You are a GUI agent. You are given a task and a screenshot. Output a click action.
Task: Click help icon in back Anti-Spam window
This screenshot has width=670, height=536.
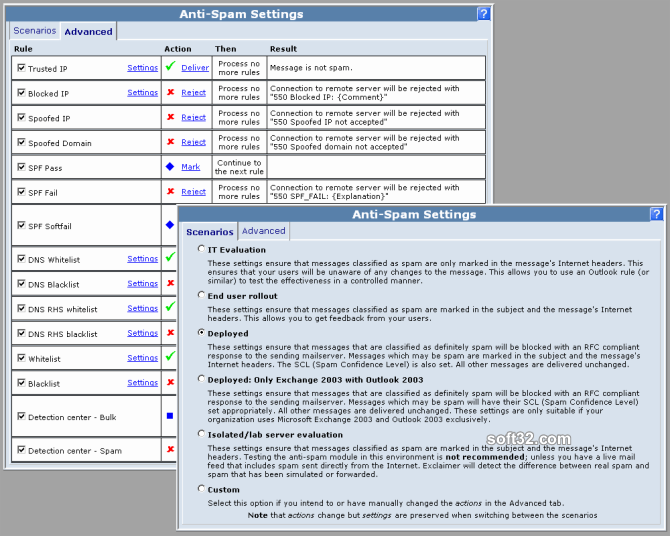pyautogui.click(x=483, y=14)
